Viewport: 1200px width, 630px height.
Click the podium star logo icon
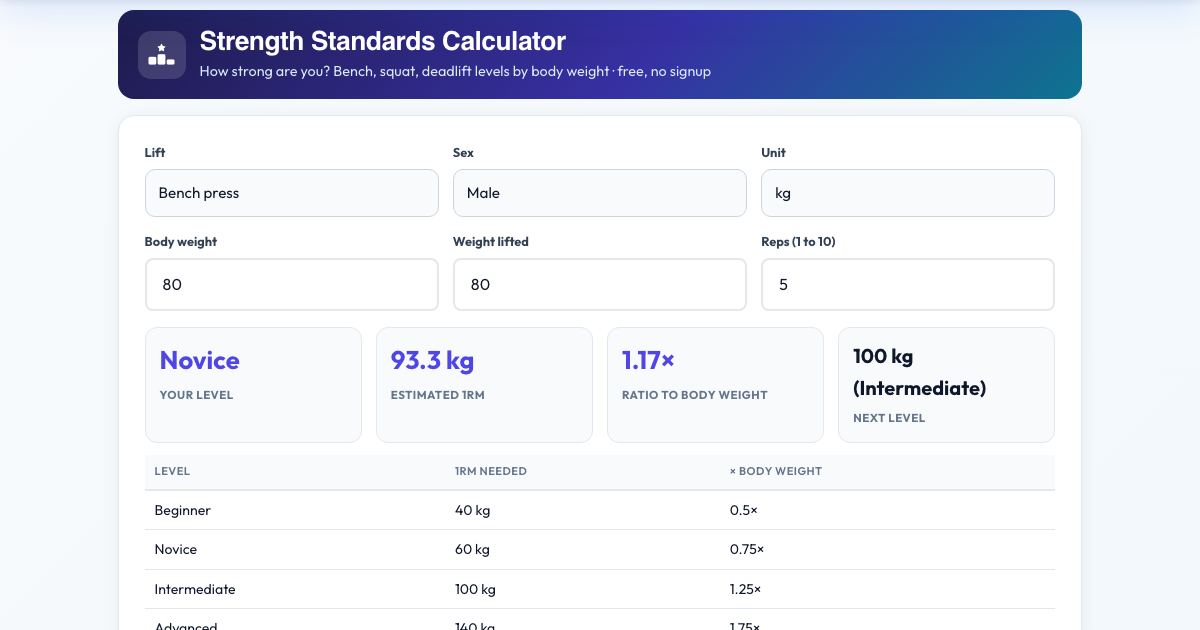pyautogui.click(x=162, y=55)
